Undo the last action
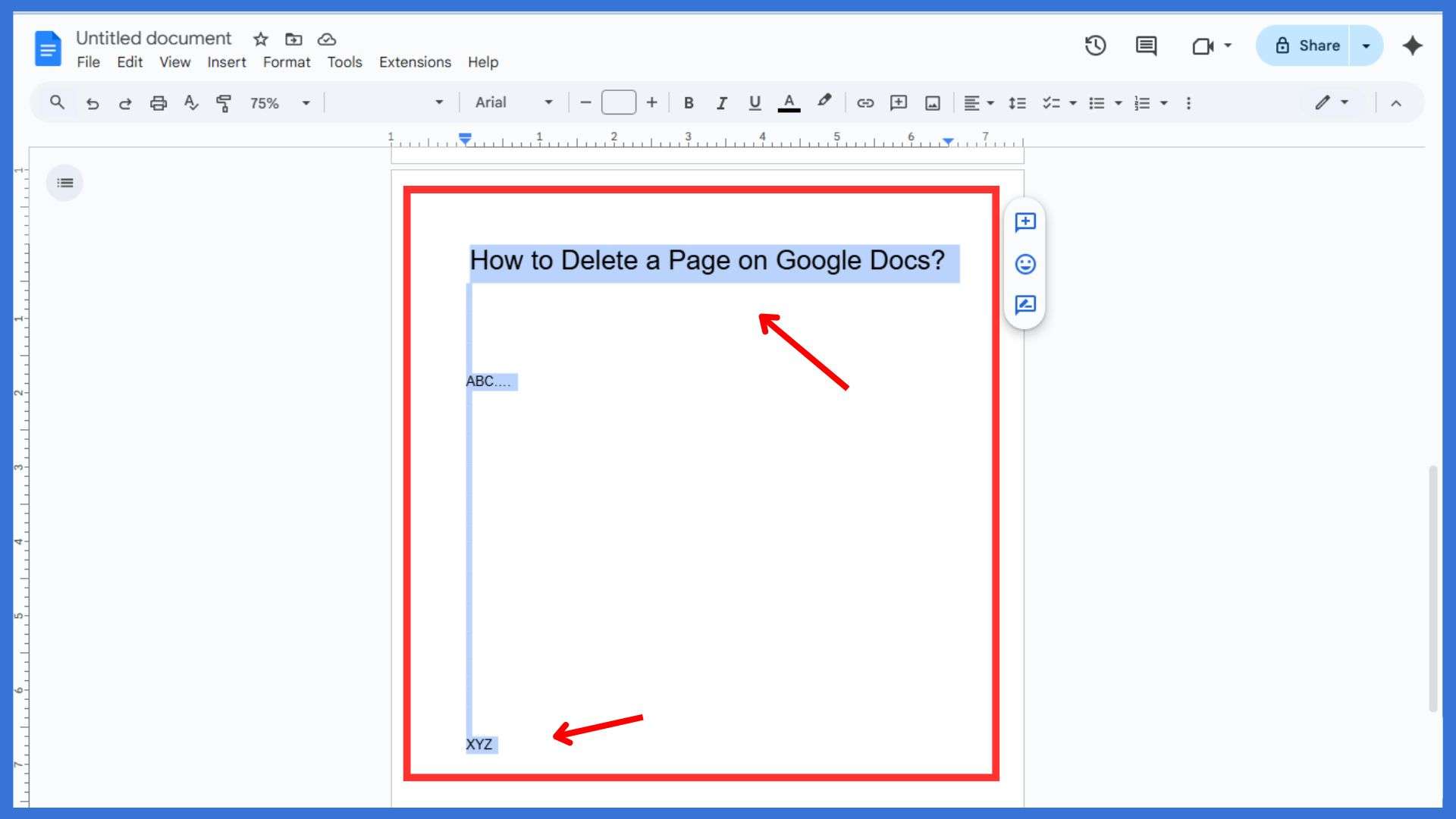The height and width of the screenshot is (819, 1456). 93,103
